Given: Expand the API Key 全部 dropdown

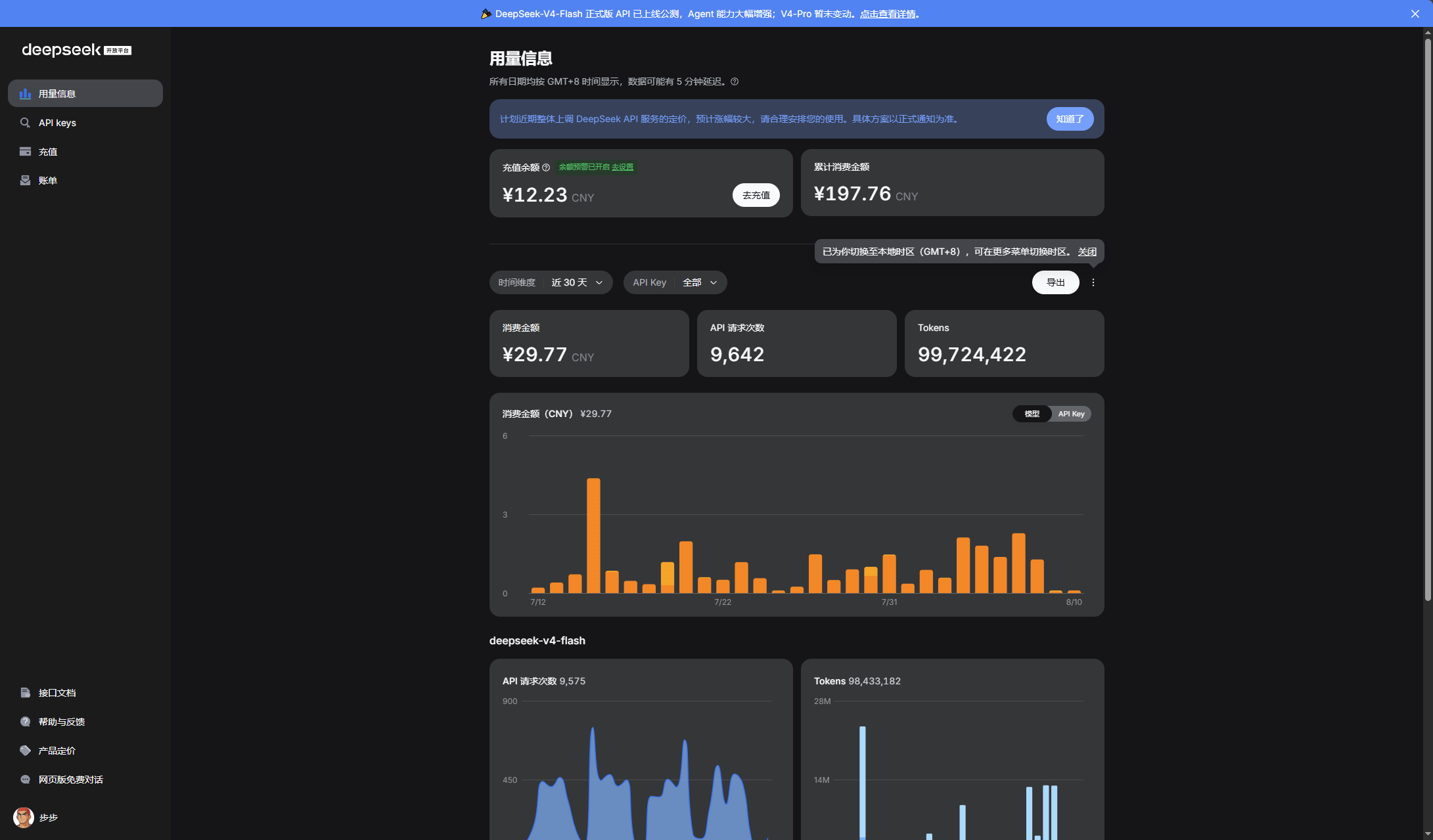Looking at the screenshot, I should pos(675,282).
